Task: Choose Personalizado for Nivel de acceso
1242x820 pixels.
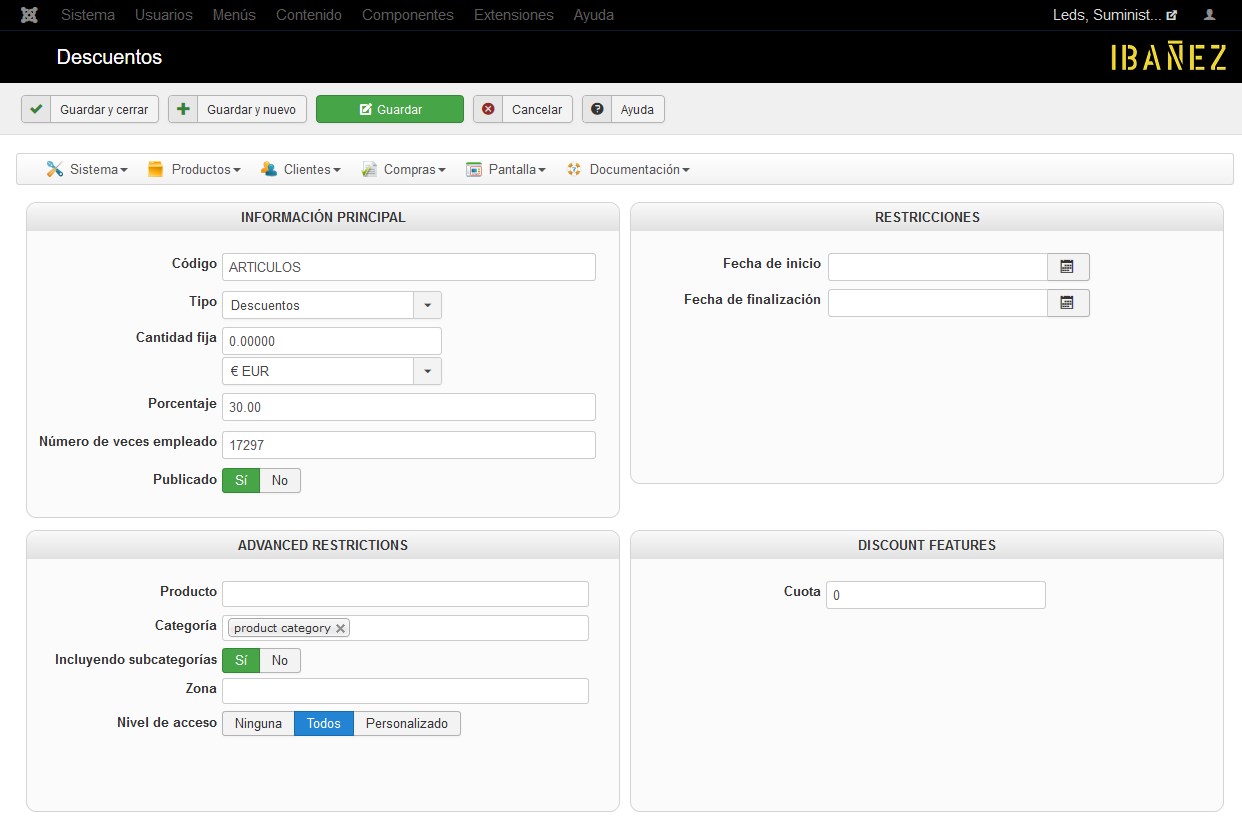Action: [407, 723]
